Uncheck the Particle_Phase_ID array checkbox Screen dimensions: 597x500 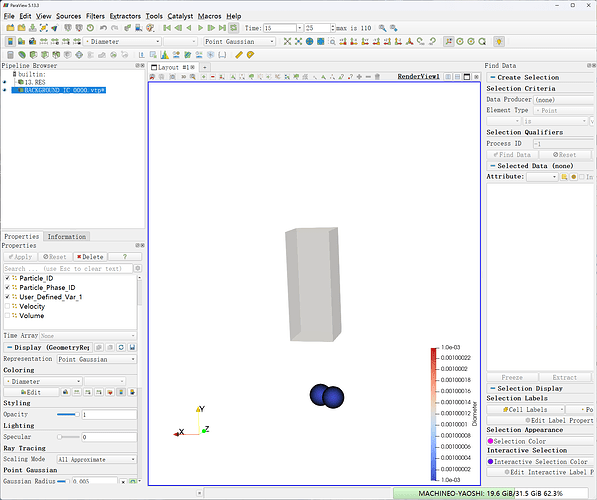coord(7,288)
